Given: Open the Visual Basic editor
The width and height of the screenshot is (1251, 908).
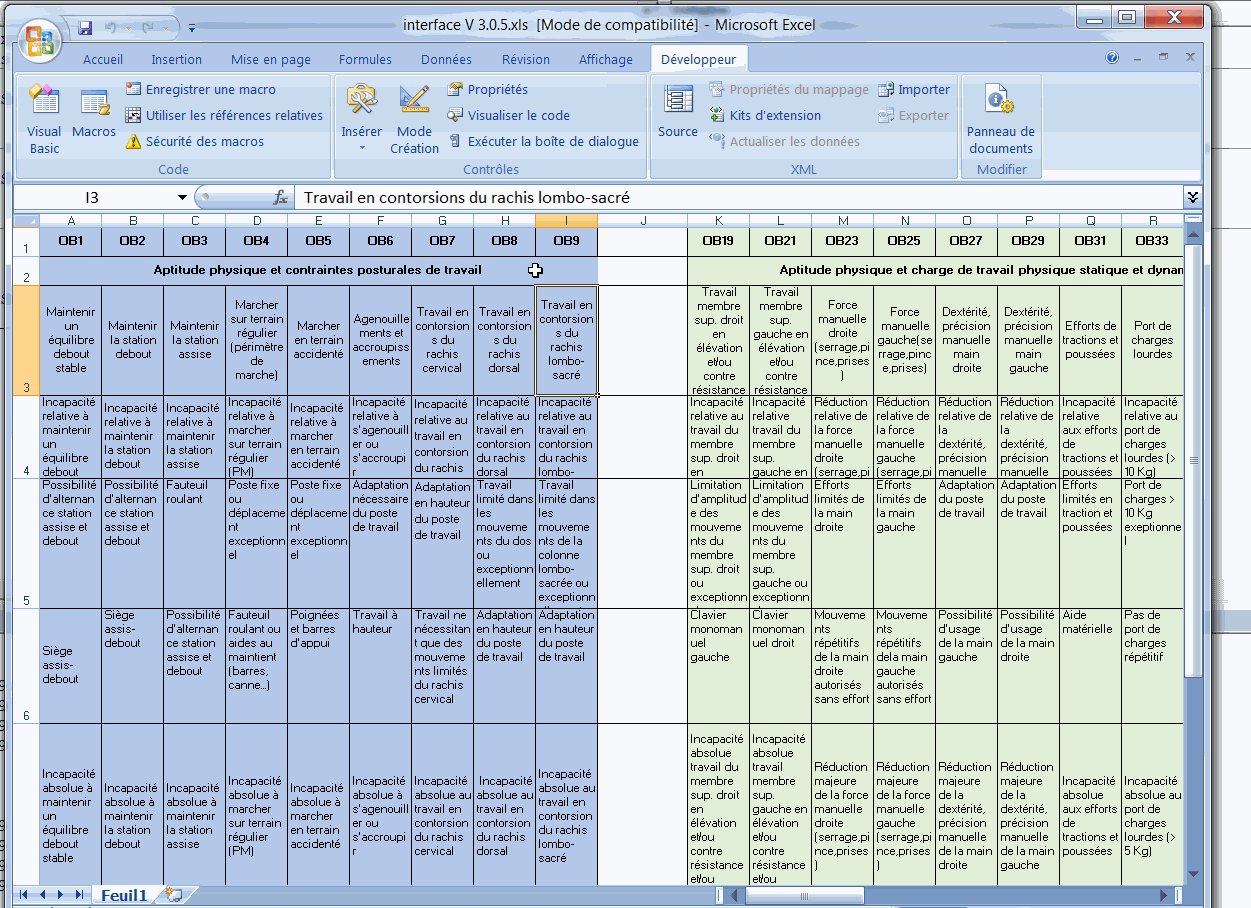Looking at the screenshot, I should tap(44, 118).
